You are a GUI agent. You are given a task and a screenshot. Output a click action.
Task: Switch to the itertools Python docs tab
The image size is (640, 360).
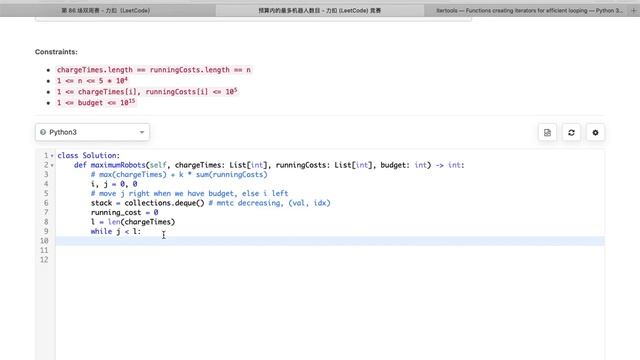pos(529,11)
